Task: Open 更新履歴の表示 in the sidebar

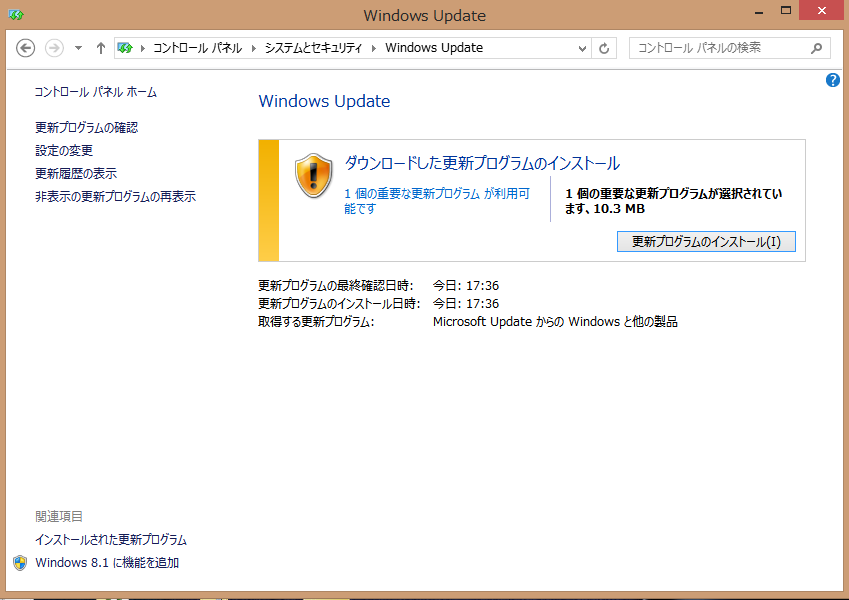Action: pyautogui.click(x=76, y=173)
